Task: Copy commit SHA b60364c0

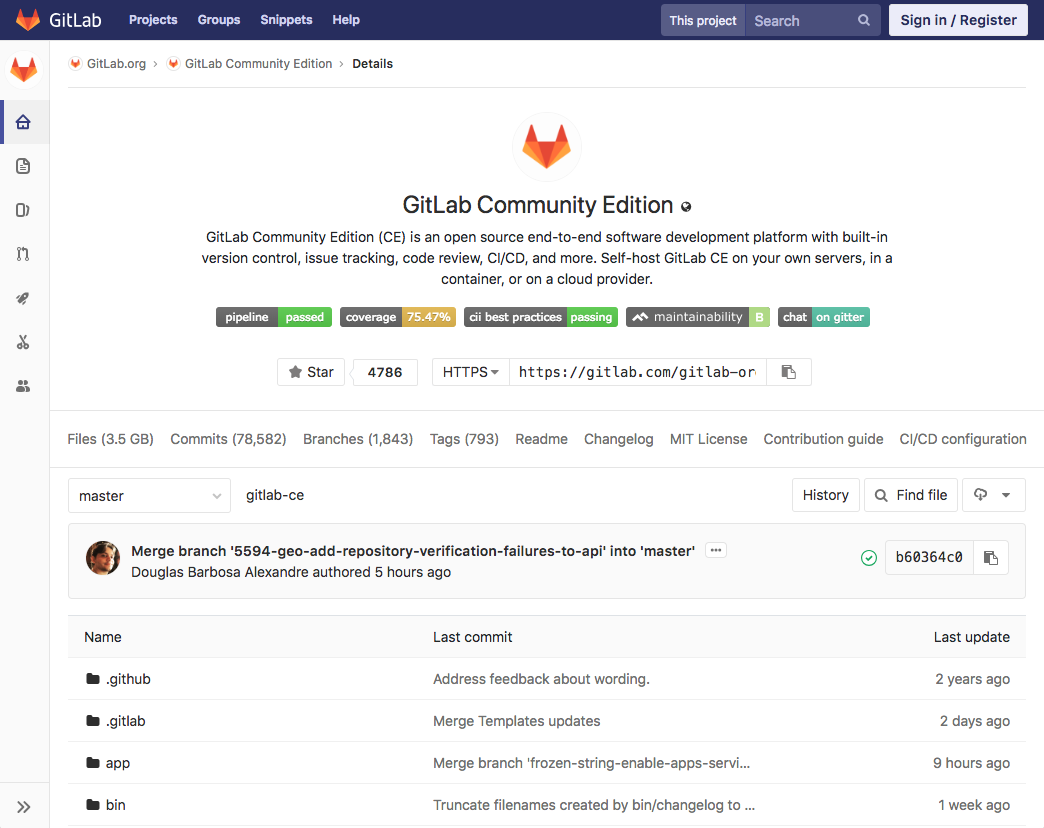Action: click(x=990, y=558)
